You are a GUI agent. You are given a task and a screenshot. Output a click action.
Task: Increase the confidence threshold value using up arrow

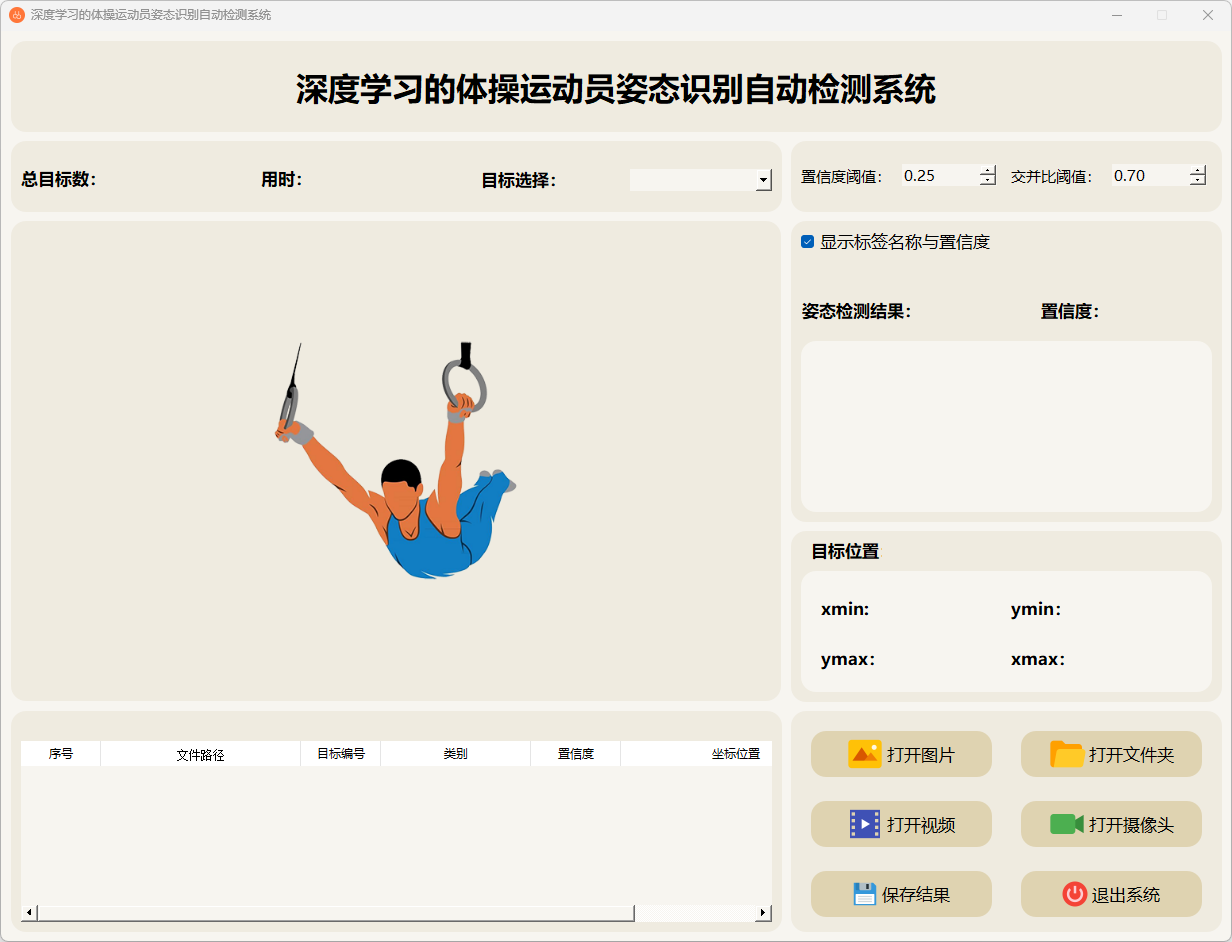pos(988,170)
